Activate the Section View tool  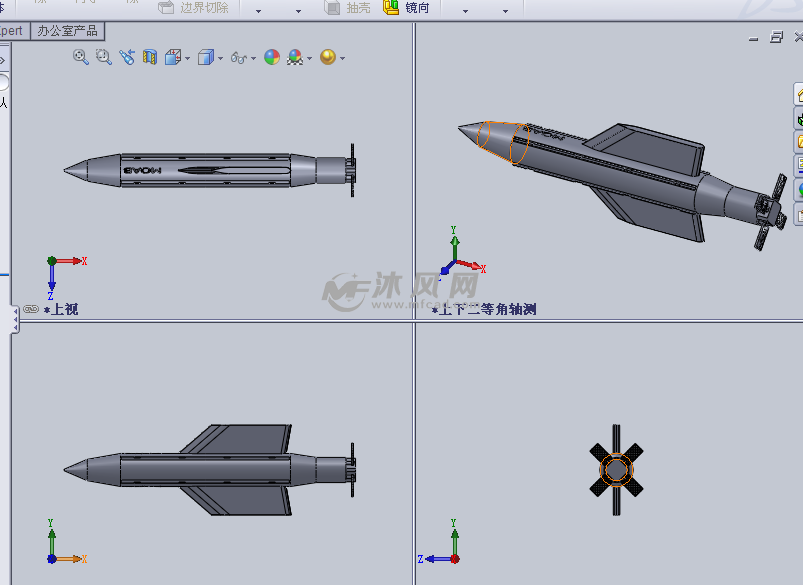tap(150, 57)
